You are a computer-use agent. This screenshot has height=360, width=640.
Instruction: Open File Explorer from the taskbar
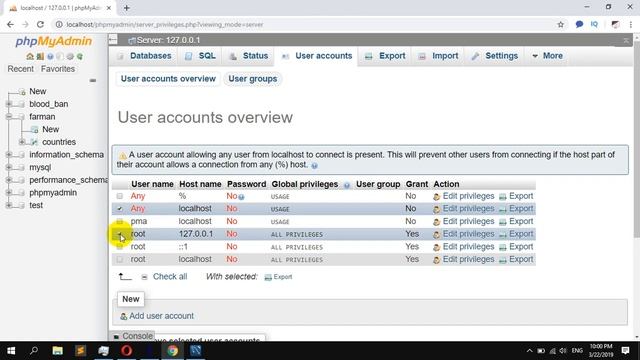tap(58, 351)
